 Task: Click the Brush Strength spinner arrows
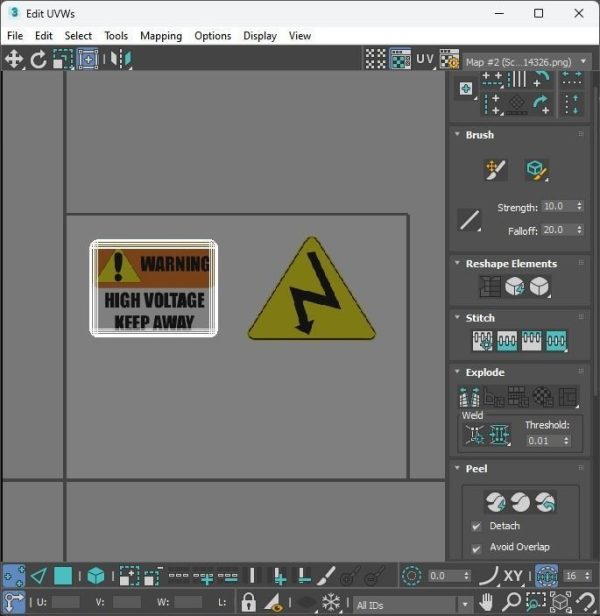[579, 206]
